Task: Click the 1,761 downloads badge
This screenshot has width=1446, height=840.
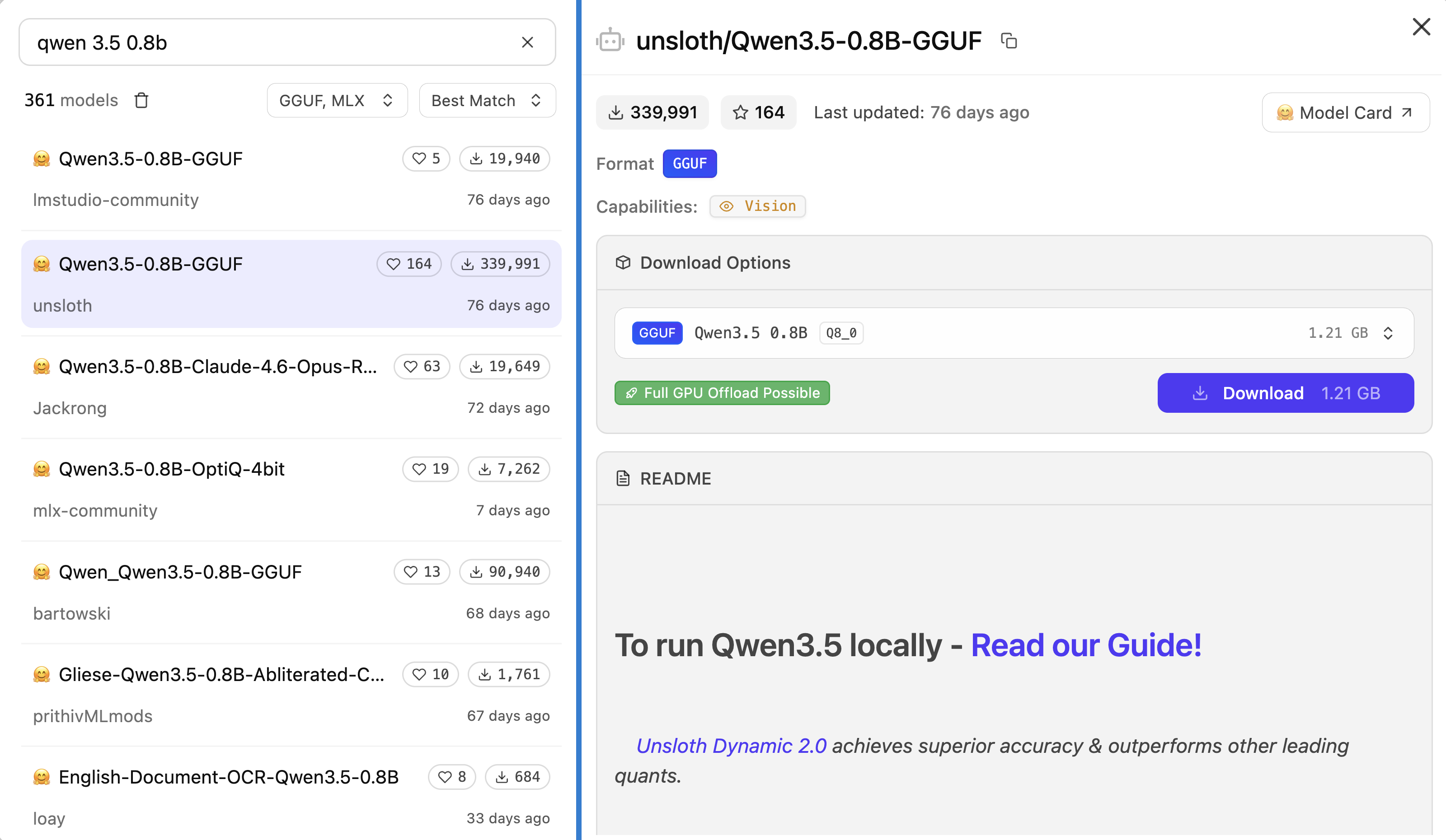Action: (x=509, y=674)
